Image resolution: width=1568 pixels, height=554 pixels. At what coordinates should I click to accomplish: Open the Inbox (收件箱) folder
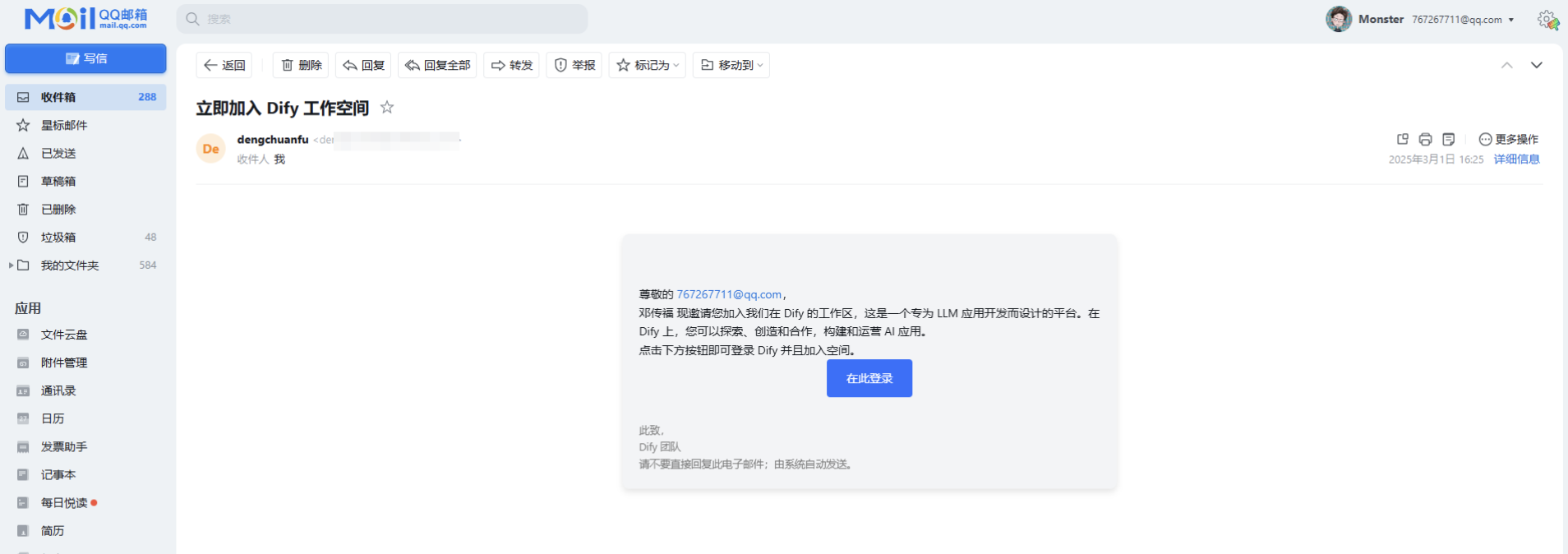[85, 97]
